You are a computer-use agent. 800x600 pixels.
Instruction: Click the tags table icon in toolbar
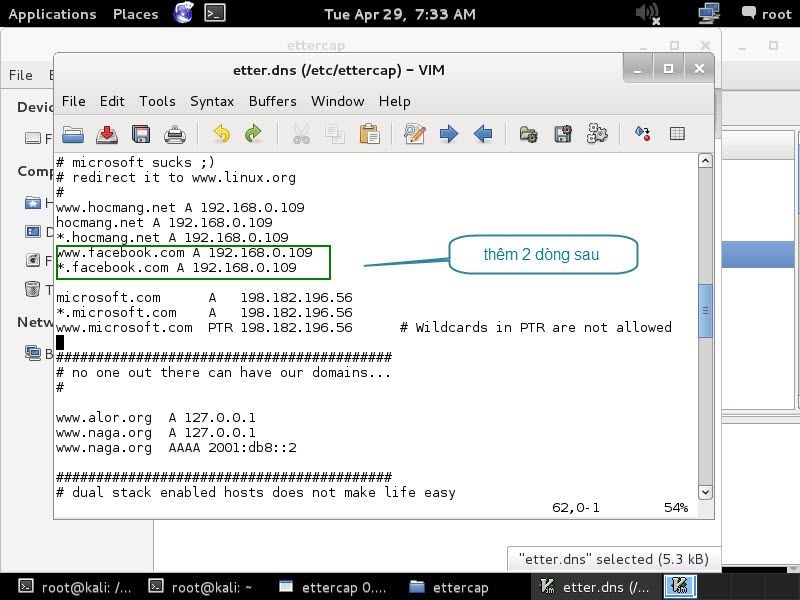coord(677,134)
